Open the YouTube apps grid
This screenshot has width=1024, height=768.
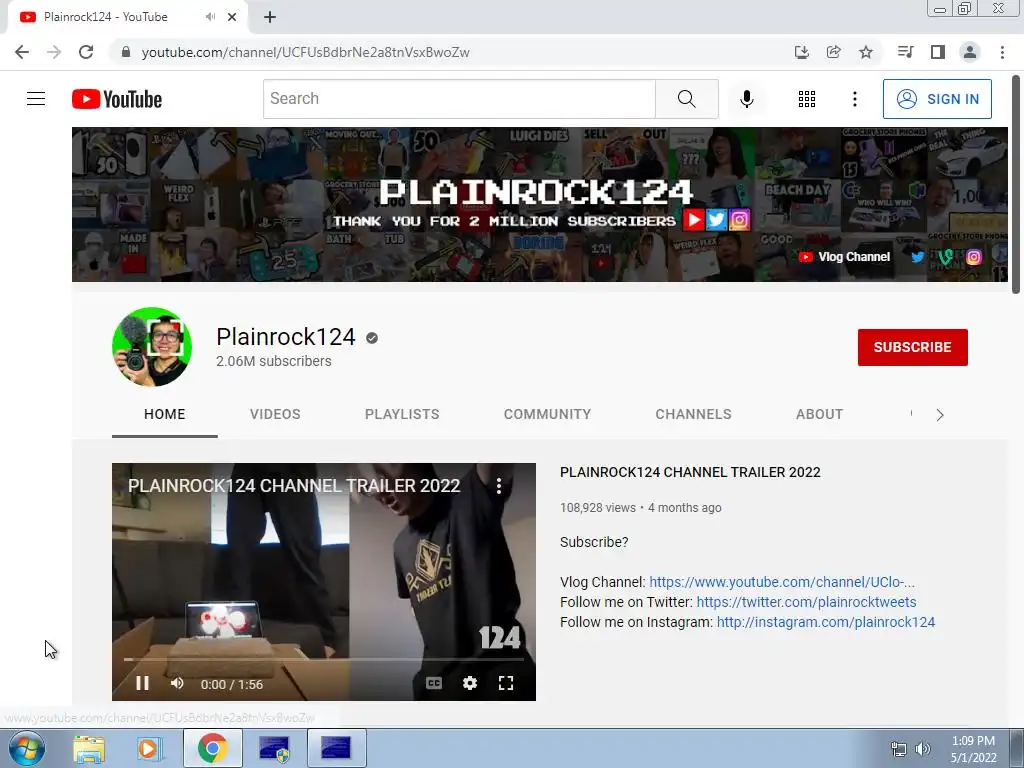click(807, 99)
